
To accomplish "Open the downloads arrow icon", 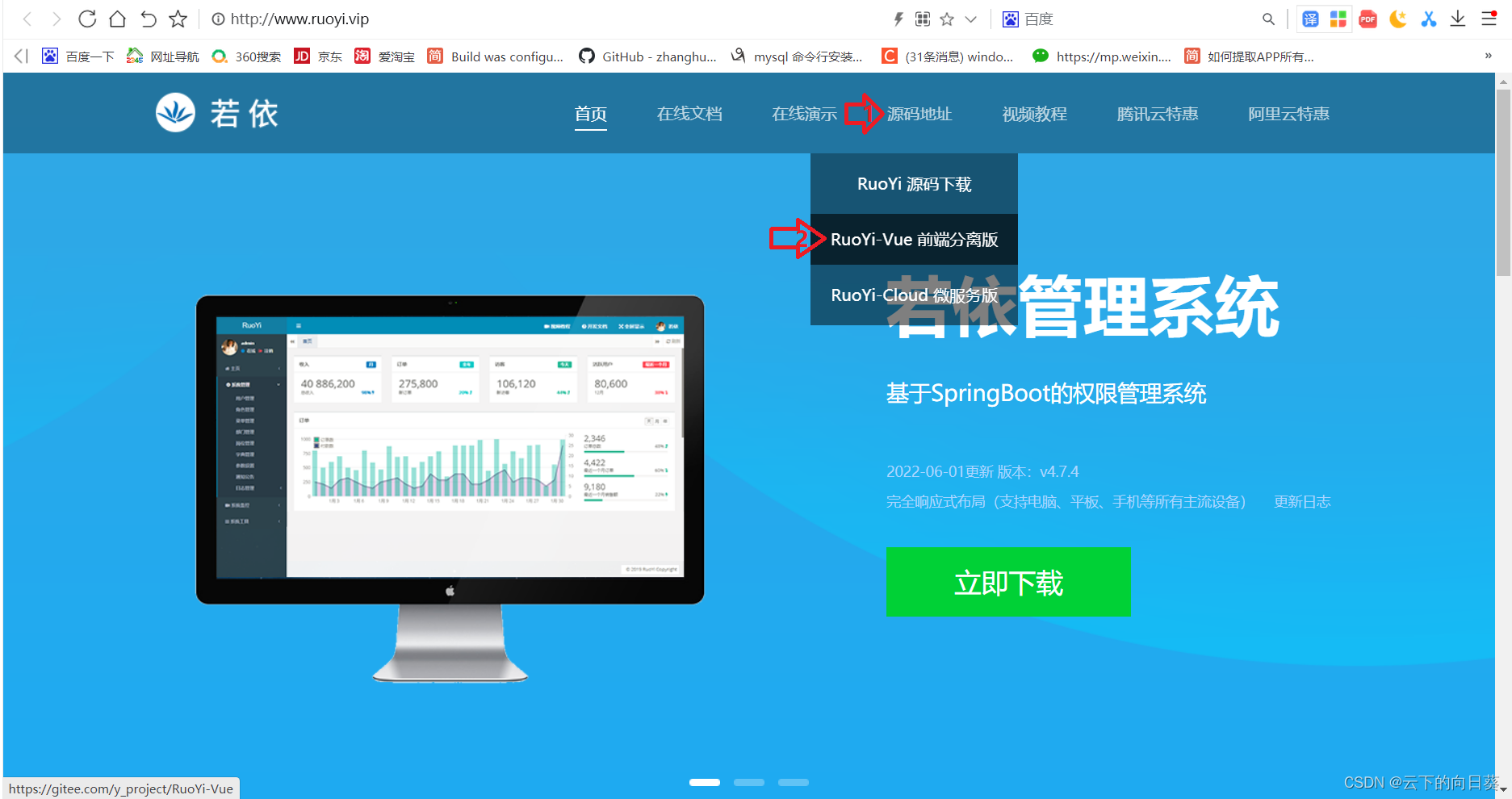I will (x=1458, y=19).
